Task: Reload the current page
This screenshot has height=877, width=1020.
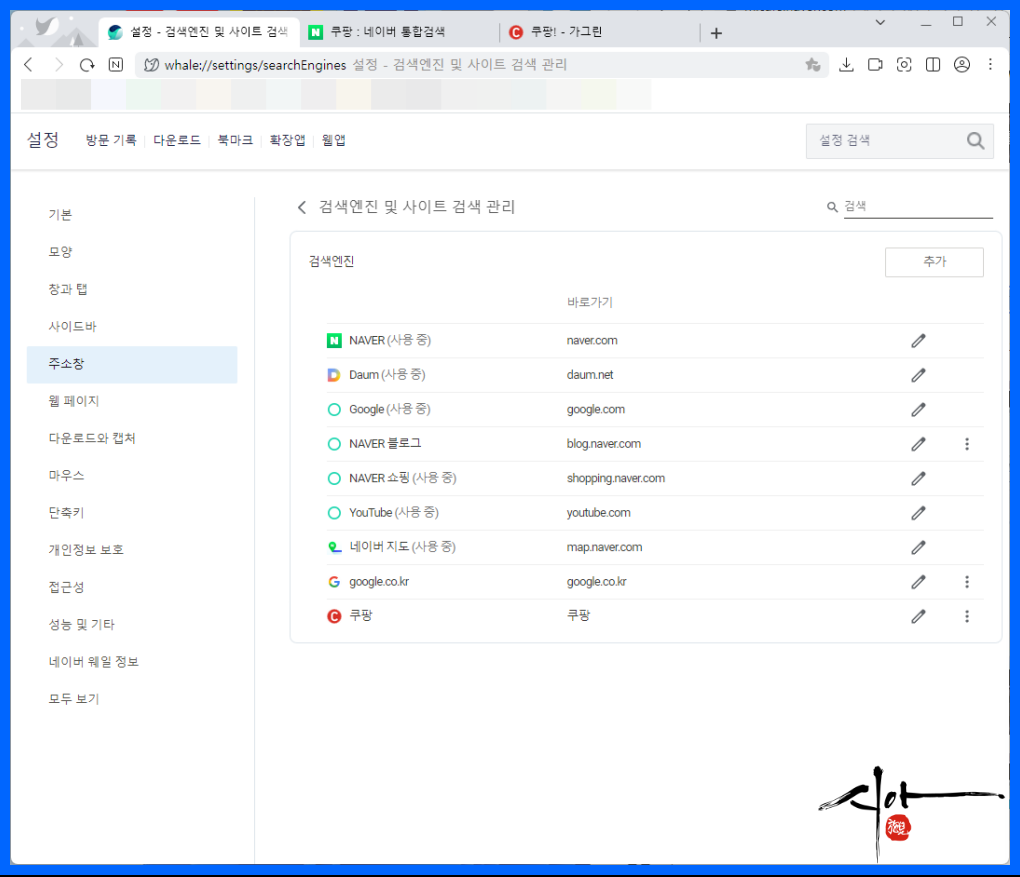Action: pyautogui.click(x=87, y=64)
